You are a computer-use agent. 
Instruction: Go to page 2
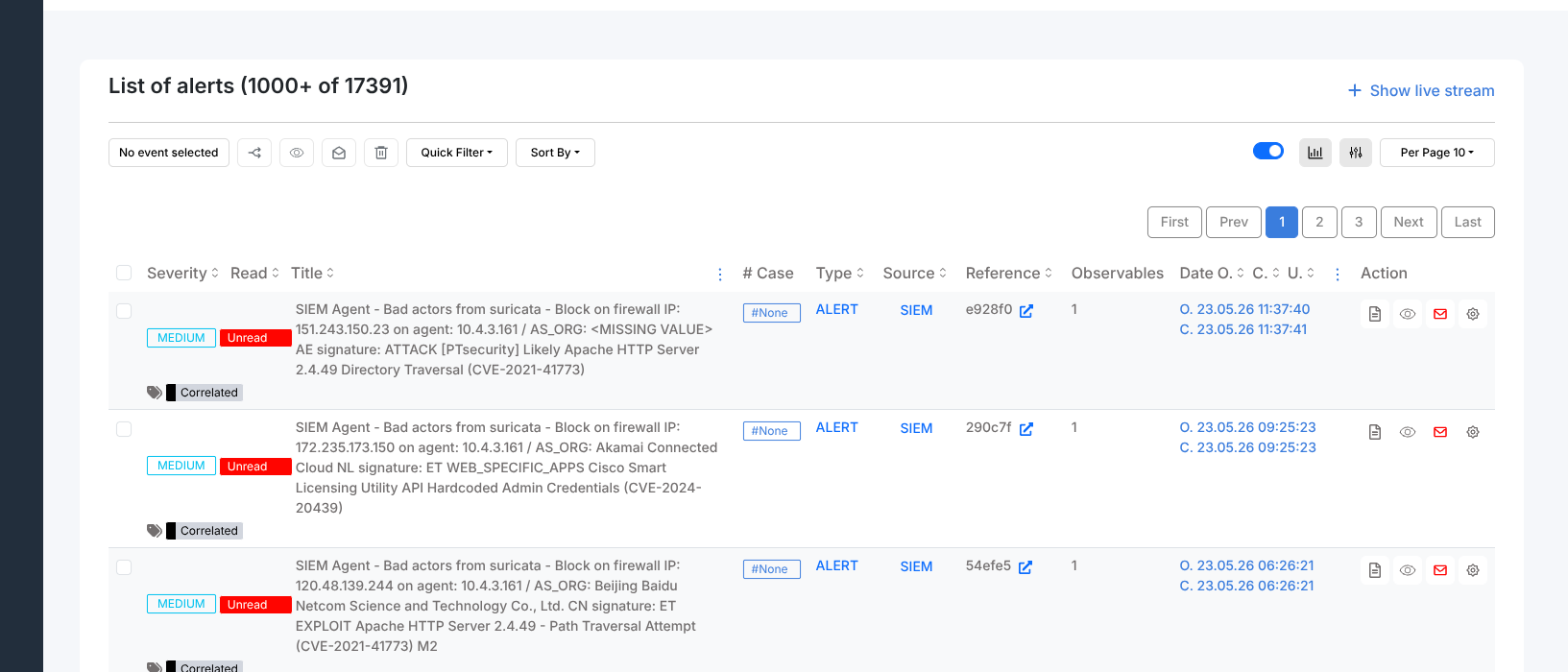click(1319, 222)
